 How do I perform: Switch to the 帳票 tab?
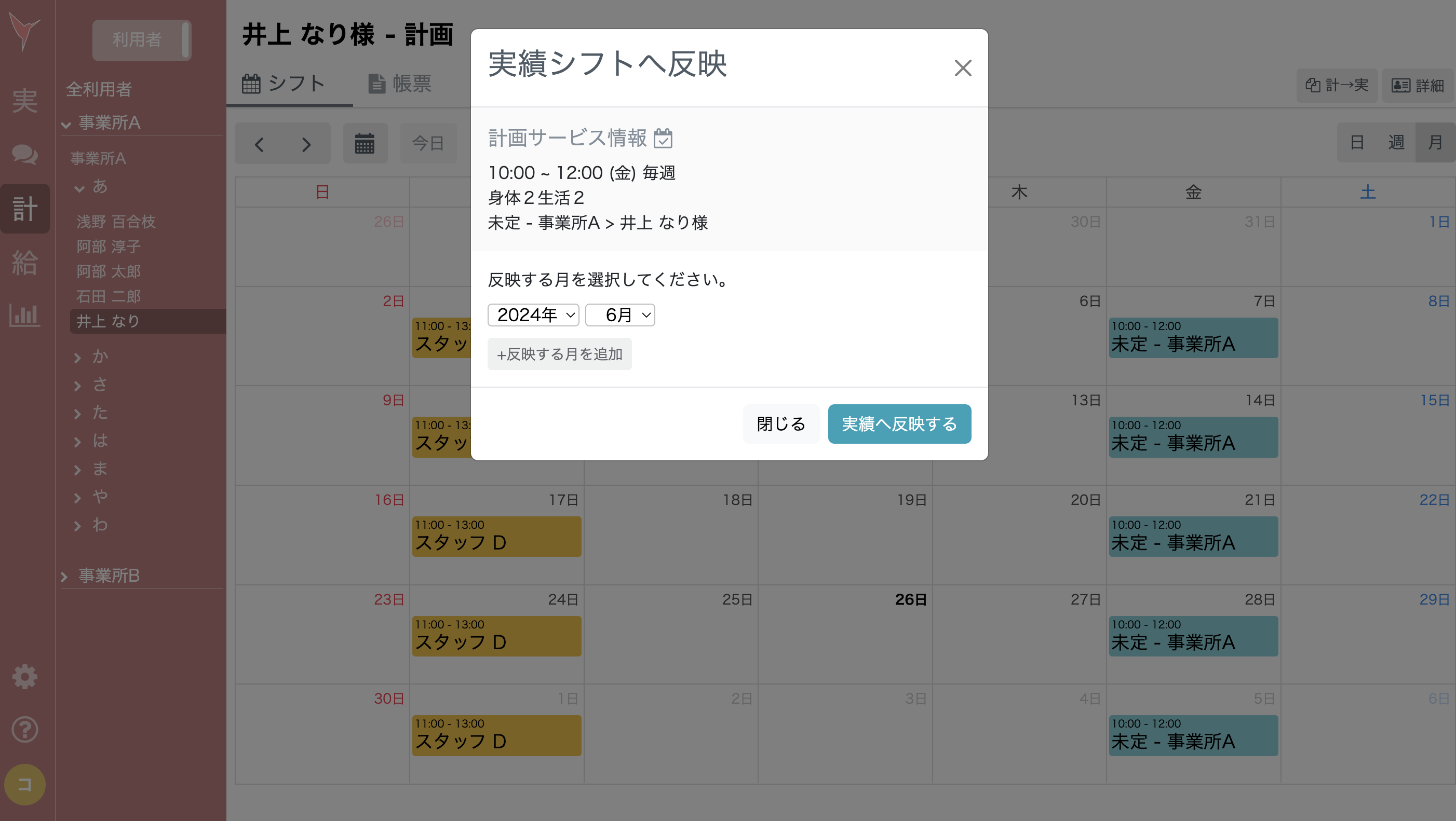400,84
